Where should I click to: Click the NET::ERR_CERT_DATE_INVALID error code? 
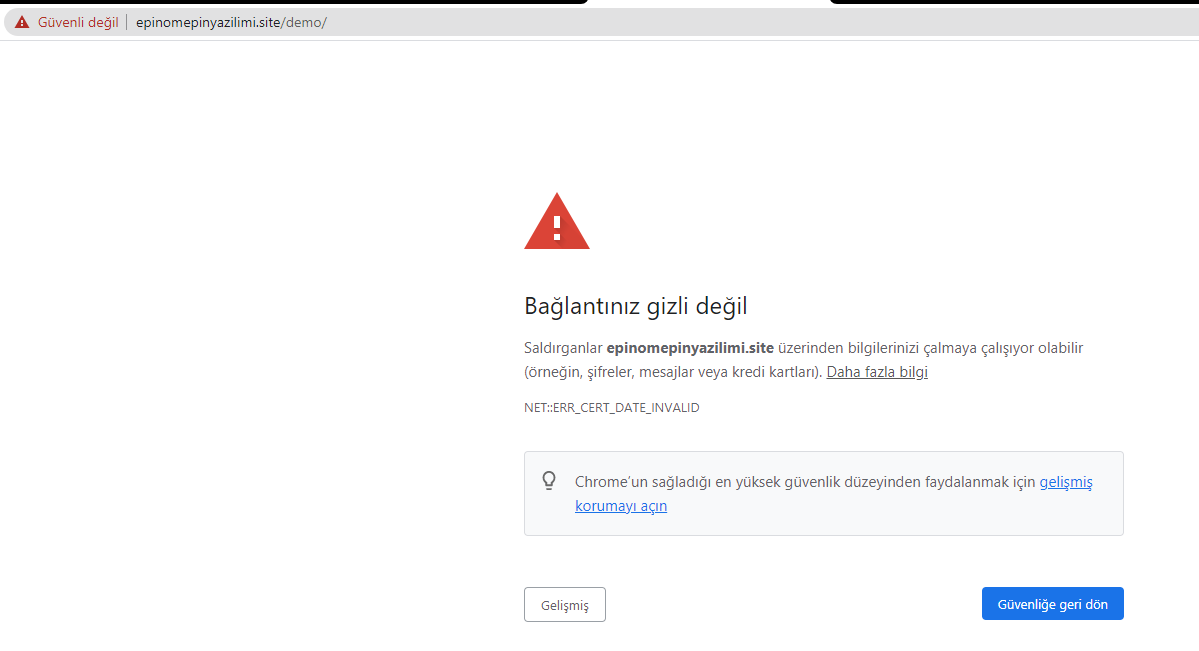pos(611,408)
